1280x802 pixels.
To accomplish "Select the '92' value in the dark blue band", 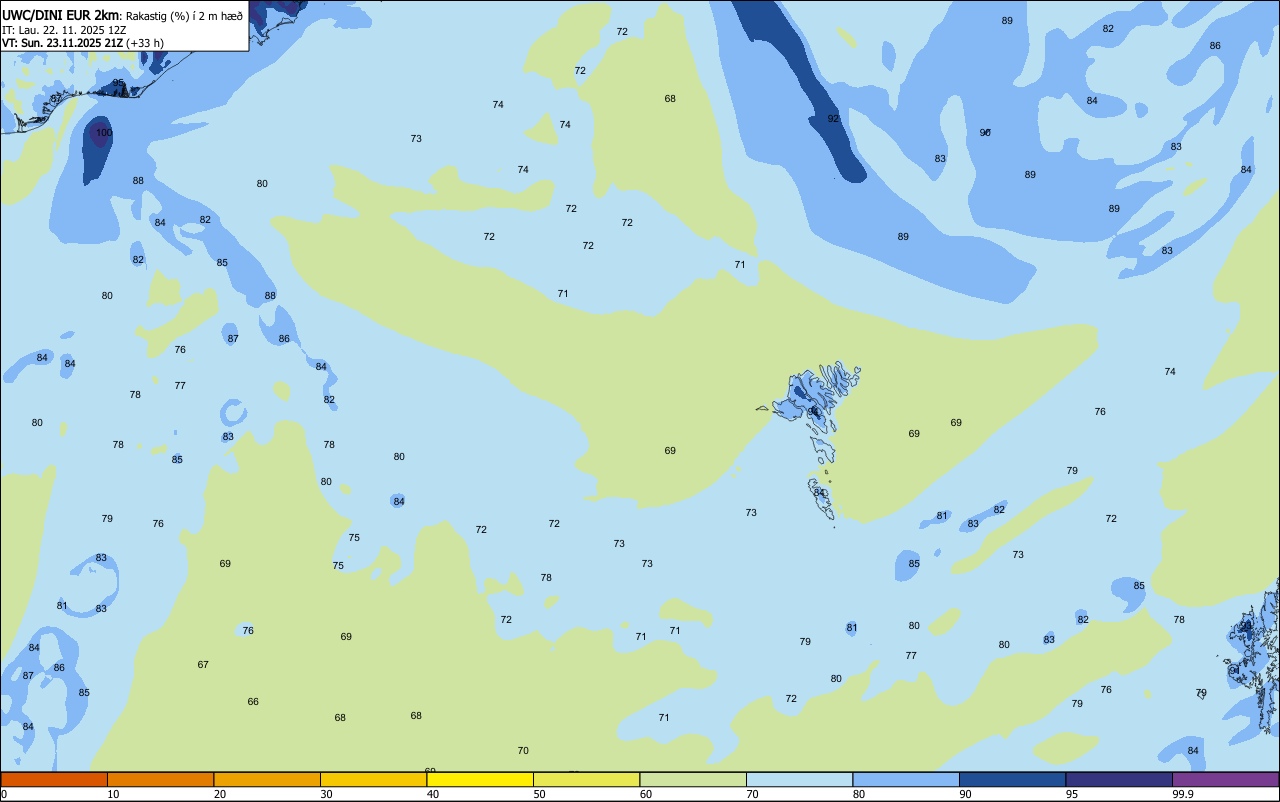I will pos(833,119).
